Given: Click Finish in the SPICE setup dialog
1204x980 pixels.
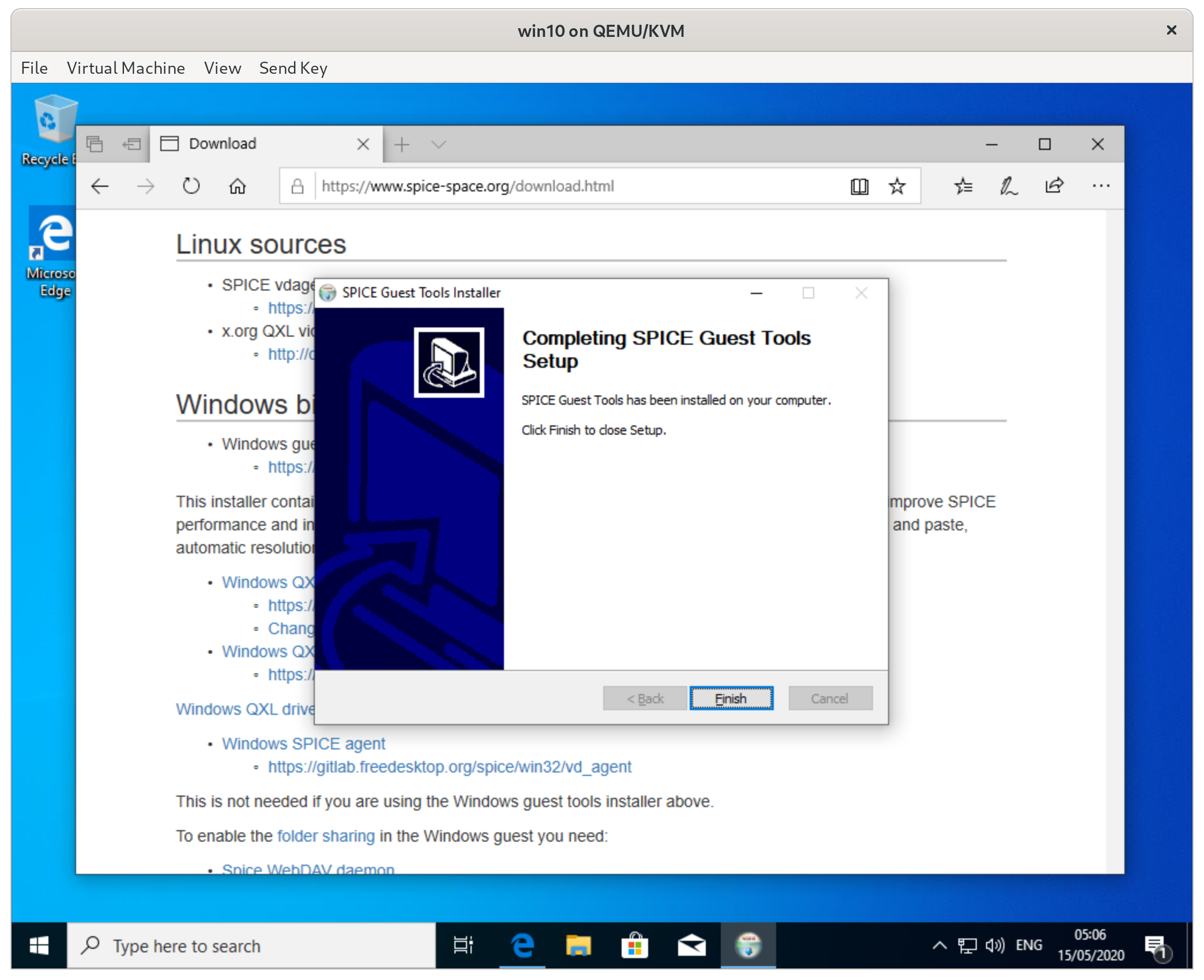Looking at the screenshot, I should (x=731, y=698).
